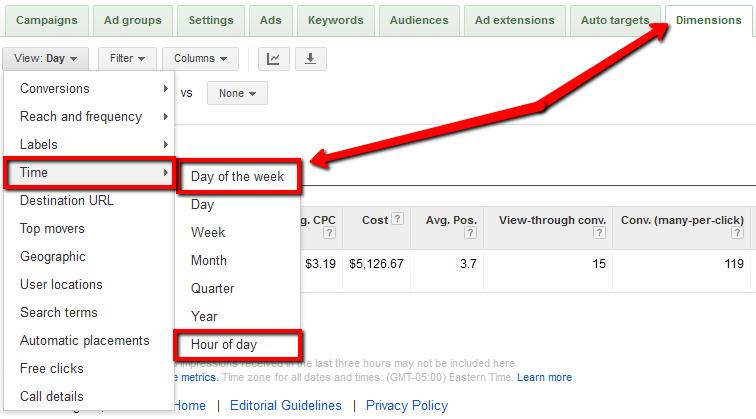Open the Keywords tab
Screen dimensions: 756x419
[x=335, y=20]
